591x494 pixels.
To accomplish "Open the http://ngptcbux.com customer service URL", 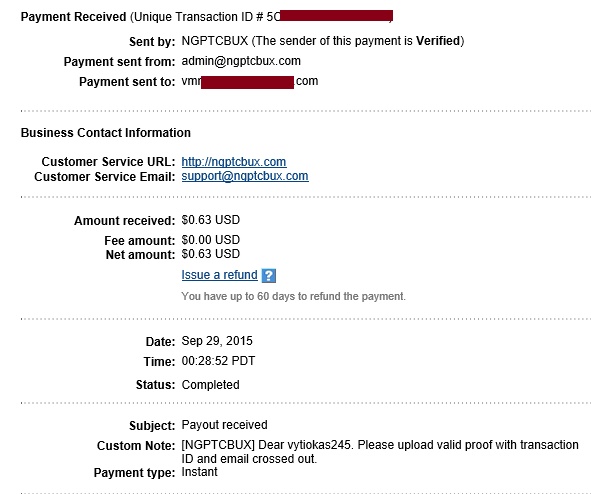I will click(x=234, y=162).
